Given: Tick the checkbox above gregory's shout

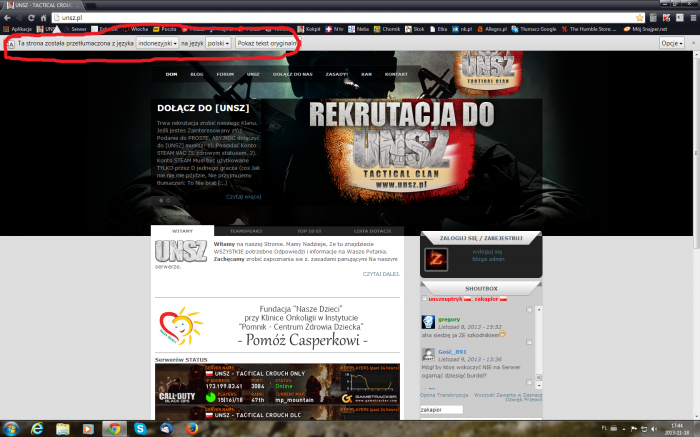Looking at the screenshot, I should click(529, 309).
